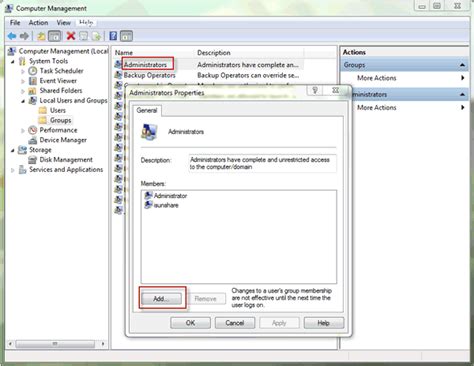This screenshot has height=366, width=474.
Task: Select Task Scheduler in the tree
Action: 56,71
